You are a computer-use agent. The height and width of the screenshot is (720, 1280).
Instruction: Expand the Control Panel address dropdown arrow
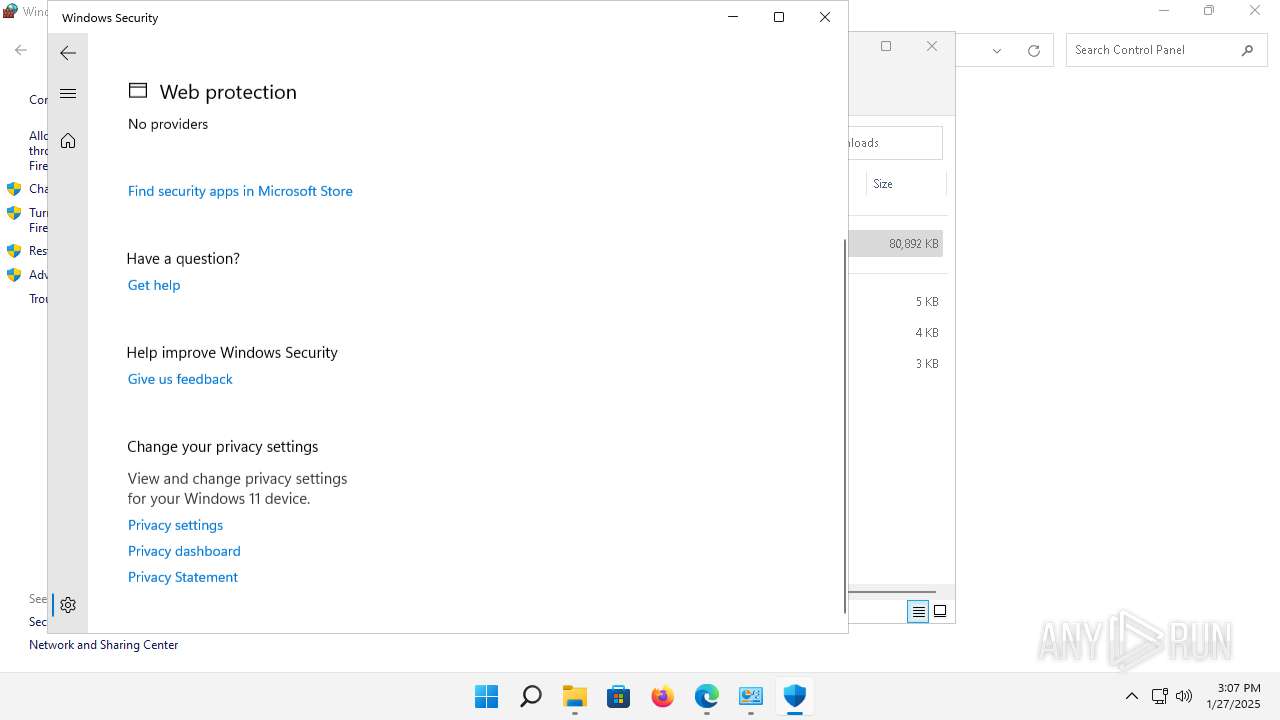pyautogui.click(x=997, y=50)
